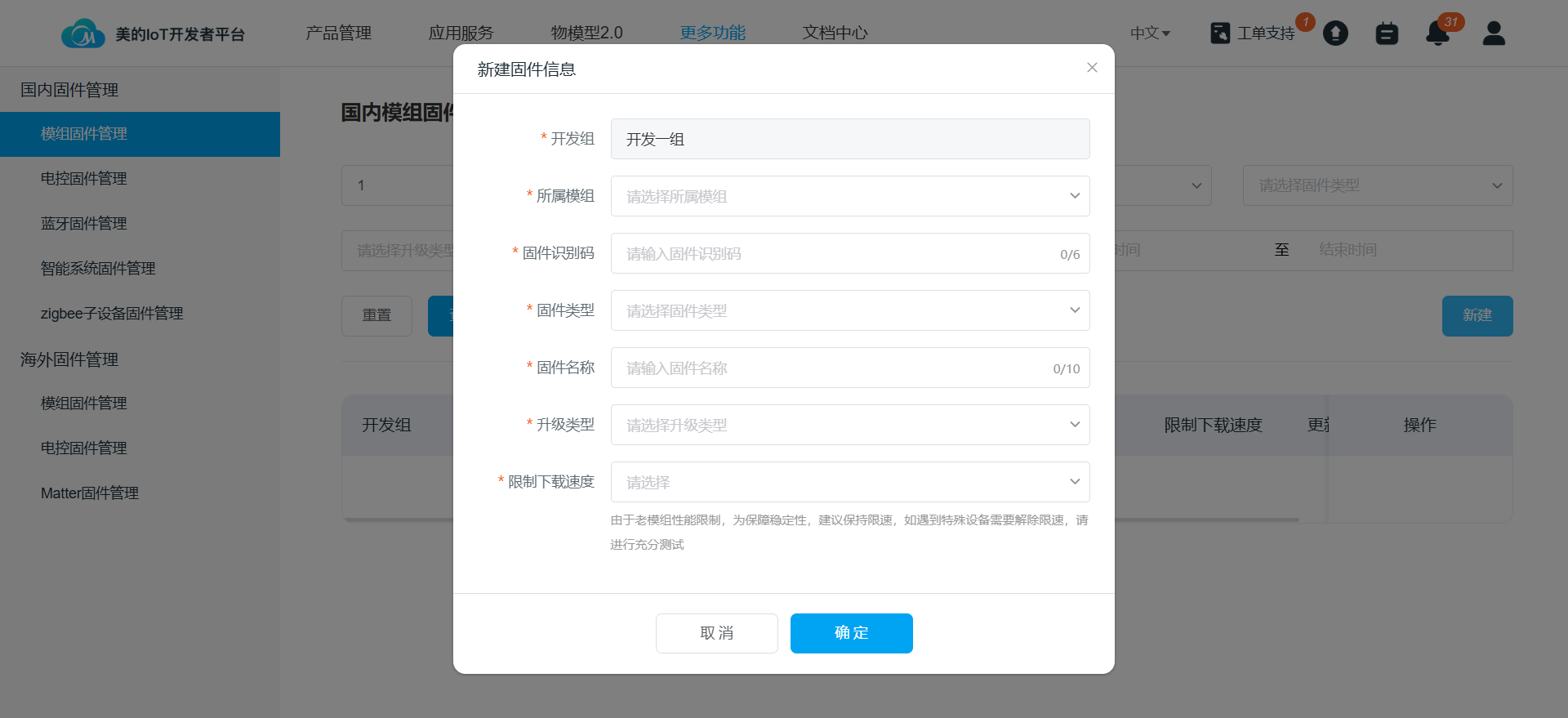
Task: Open the 产品管理 menu
Action: click(338, 33)
